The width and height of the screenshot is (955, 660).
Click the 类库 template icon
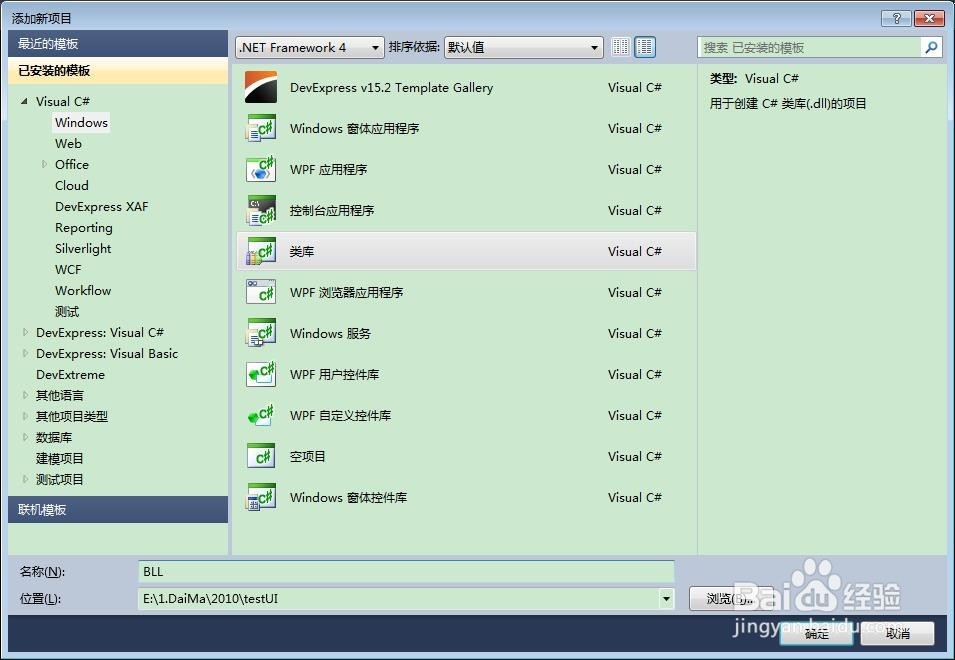(261, 251)
